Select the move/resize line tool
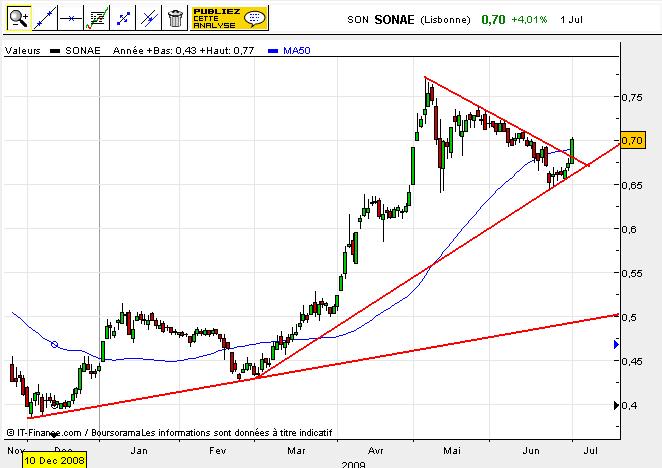The width and height of the screenshot is (662, 468). point(123,18)
